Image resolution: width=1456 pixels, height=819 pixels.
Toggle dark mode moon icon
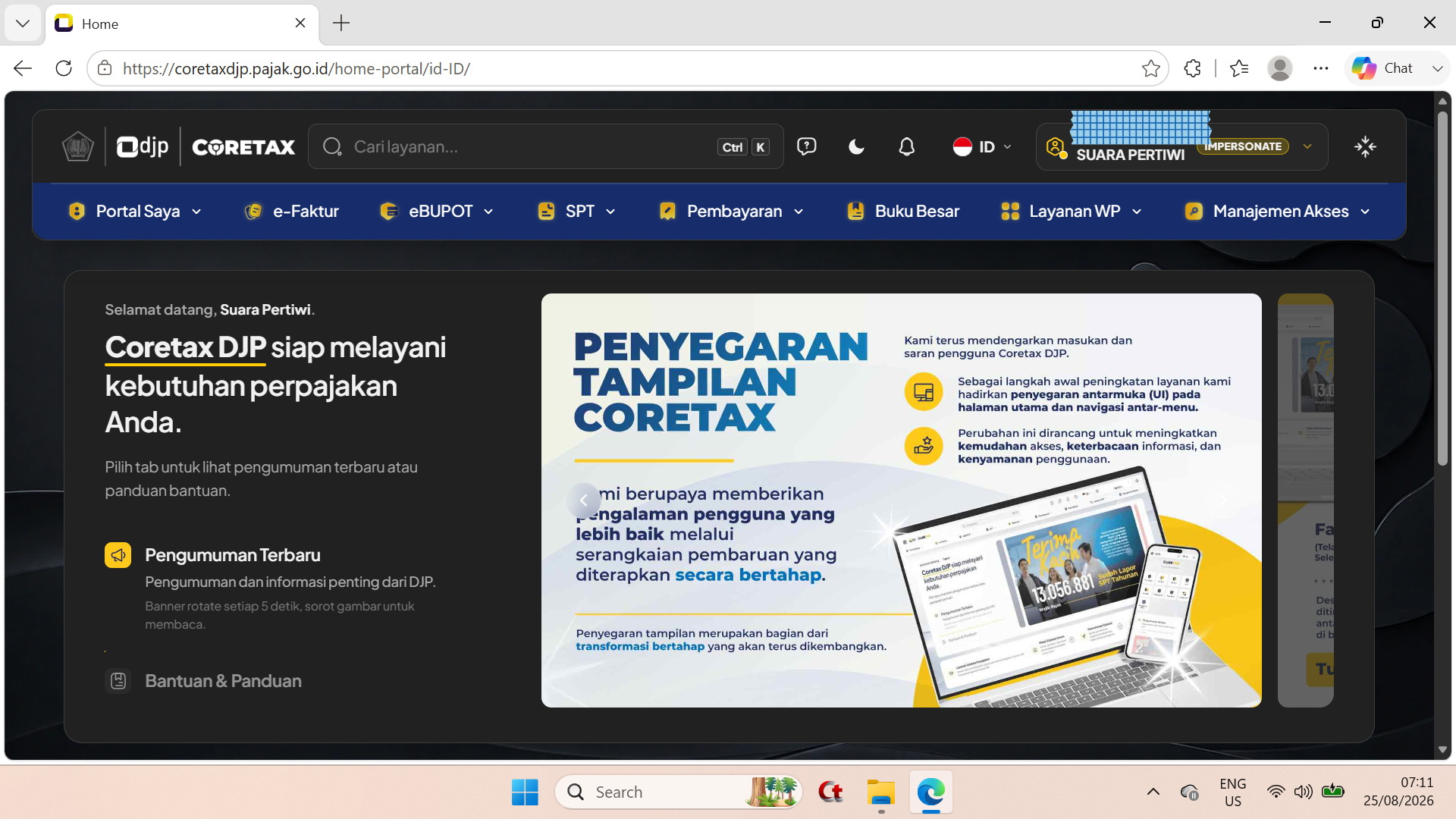click(856, 146)
